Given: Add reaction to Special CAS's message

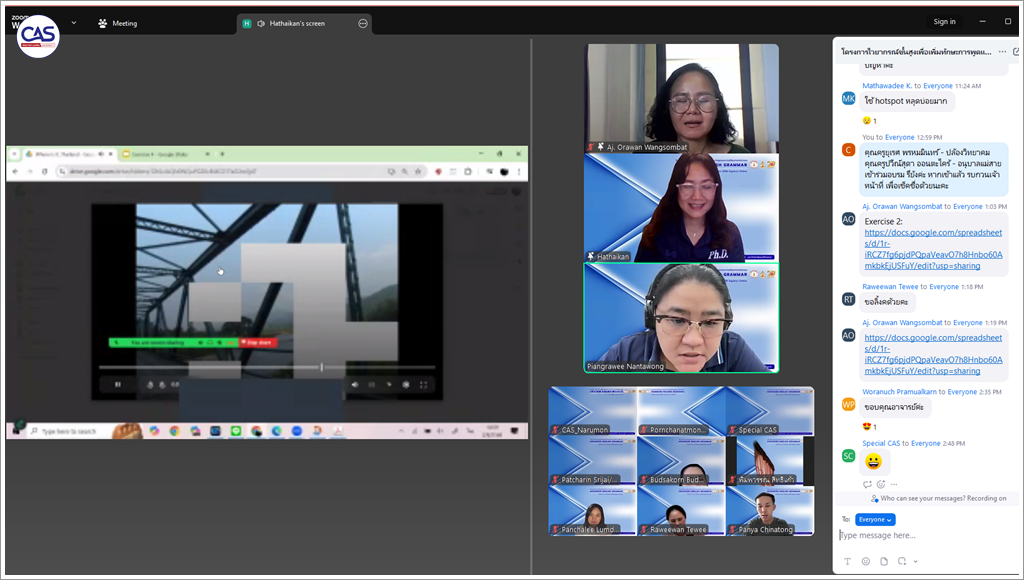Looking at the screenshot, I should pyautogui.click(x=880, y=484).
